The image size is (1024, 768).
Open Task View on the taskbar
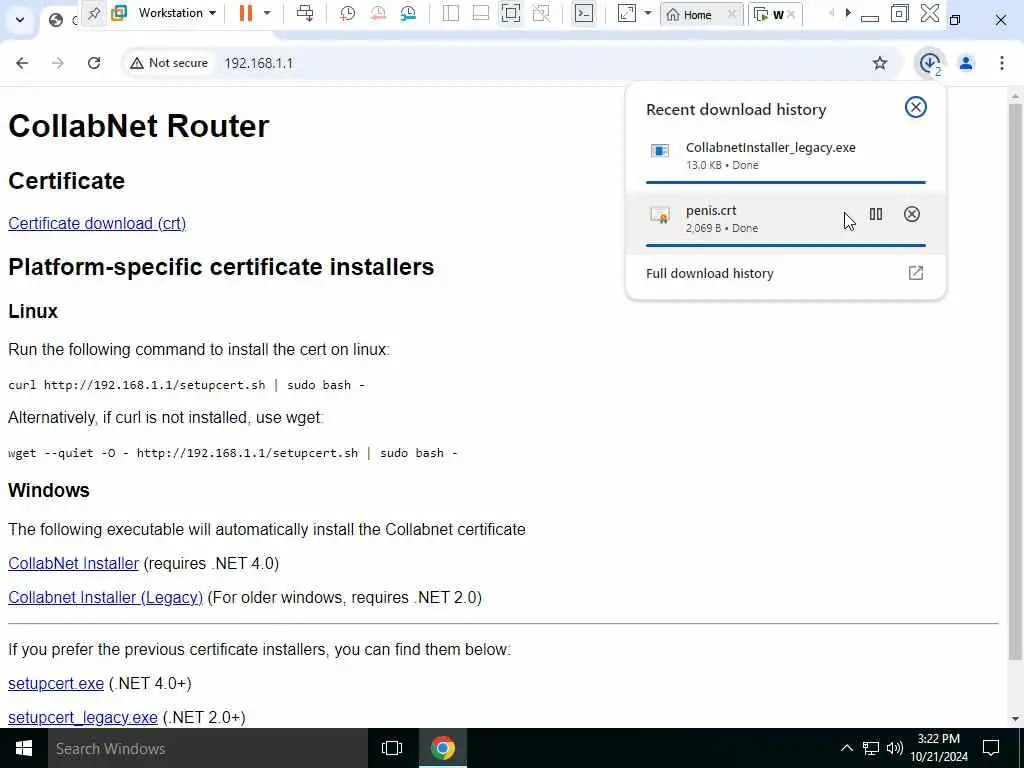[x=392, y=748]
